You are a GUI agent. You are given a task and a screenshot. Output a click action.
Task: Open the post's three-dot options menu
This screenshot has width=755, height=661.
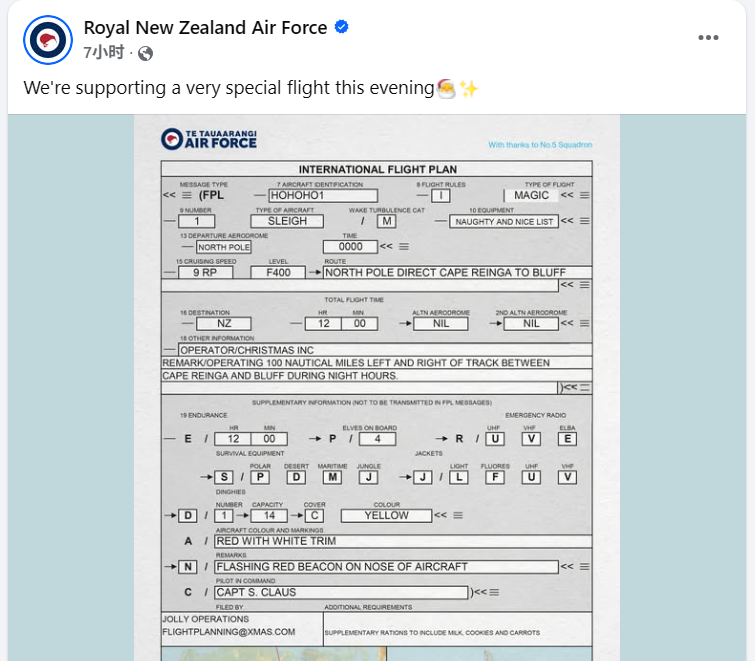click(x=708, y=38)
